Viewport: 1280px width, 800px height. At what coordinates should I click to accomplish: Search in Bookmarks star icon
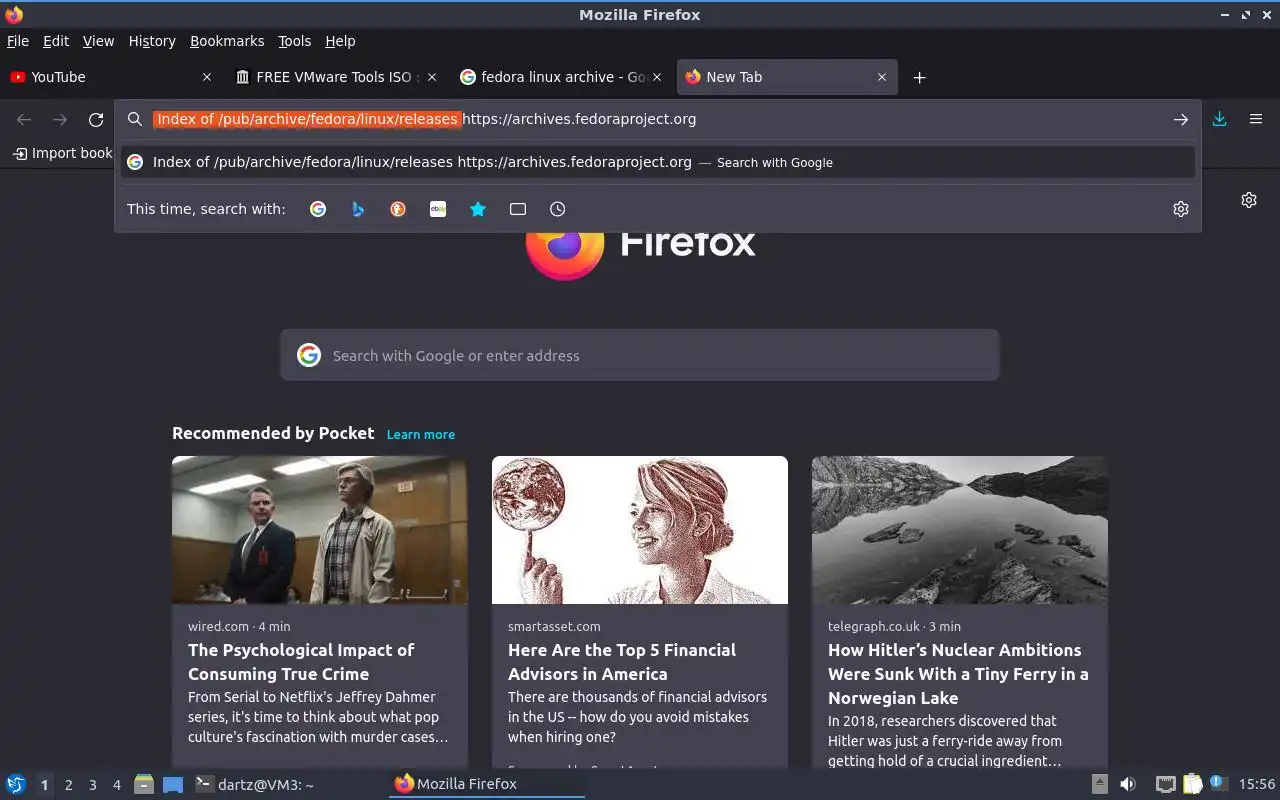pyautogui.click(x=478, y=209)
